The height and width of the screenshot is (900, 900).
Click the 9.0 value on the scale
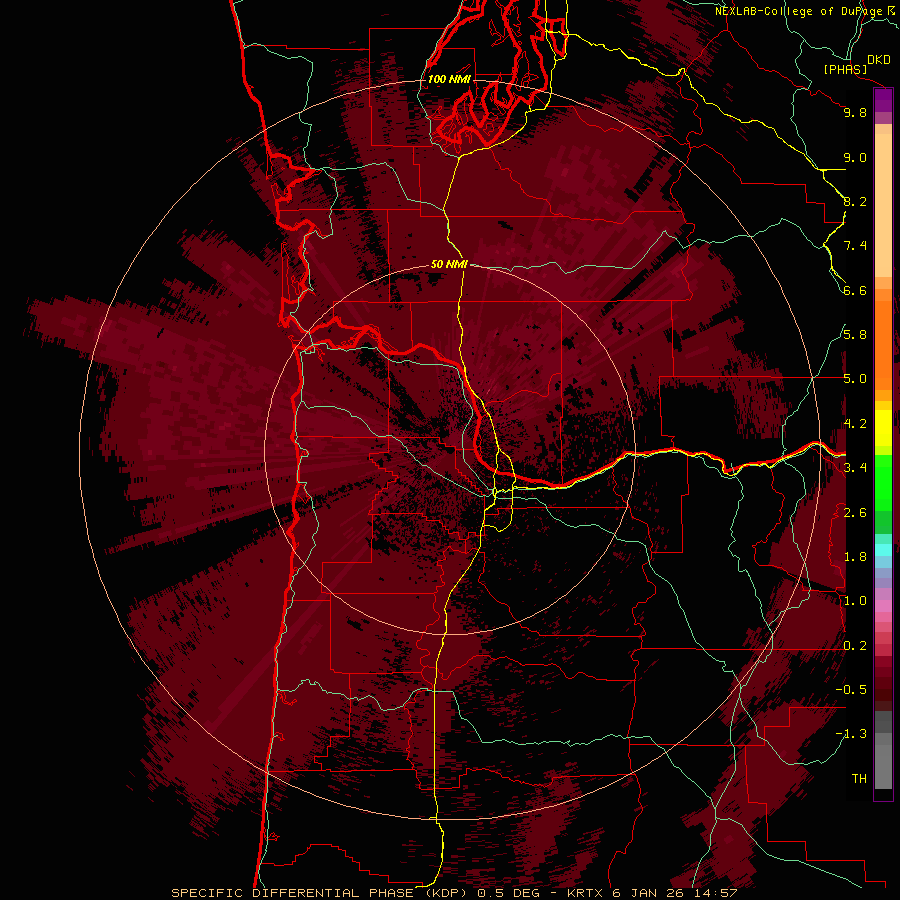click(855, 157)
